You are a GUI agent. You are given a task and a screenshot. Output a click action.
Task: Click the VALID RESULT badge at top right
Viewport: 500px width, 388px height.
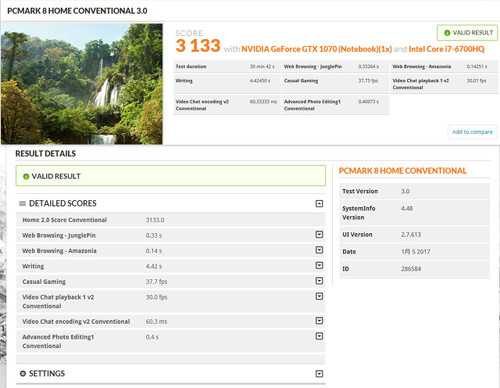468,33
